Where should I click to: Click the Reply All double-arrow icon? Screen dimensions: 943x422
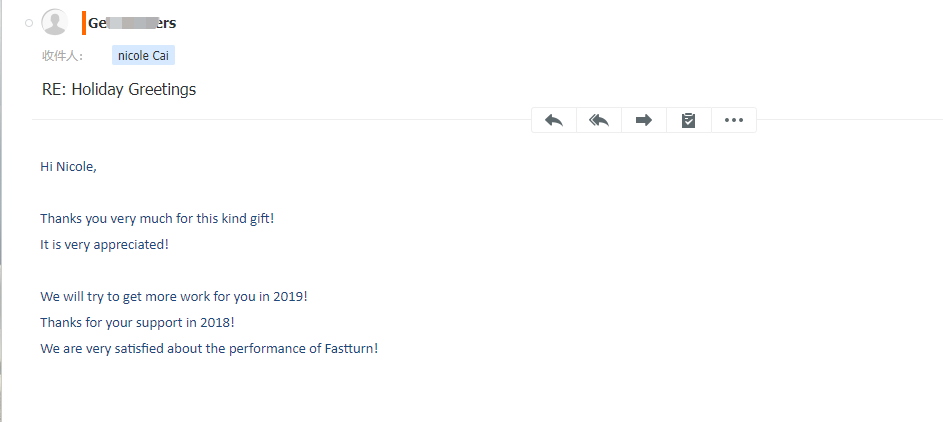[x=599, y=120]
